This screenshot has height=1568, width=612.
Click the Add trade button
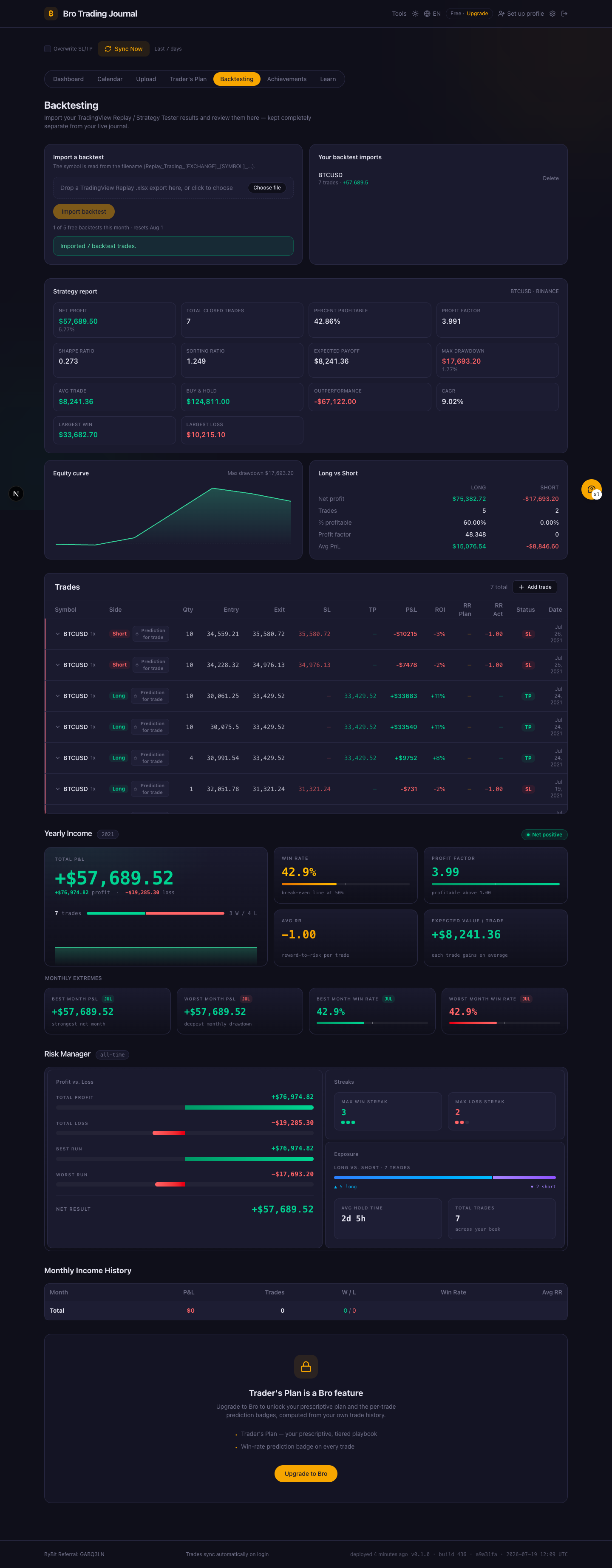coord(535,587)
